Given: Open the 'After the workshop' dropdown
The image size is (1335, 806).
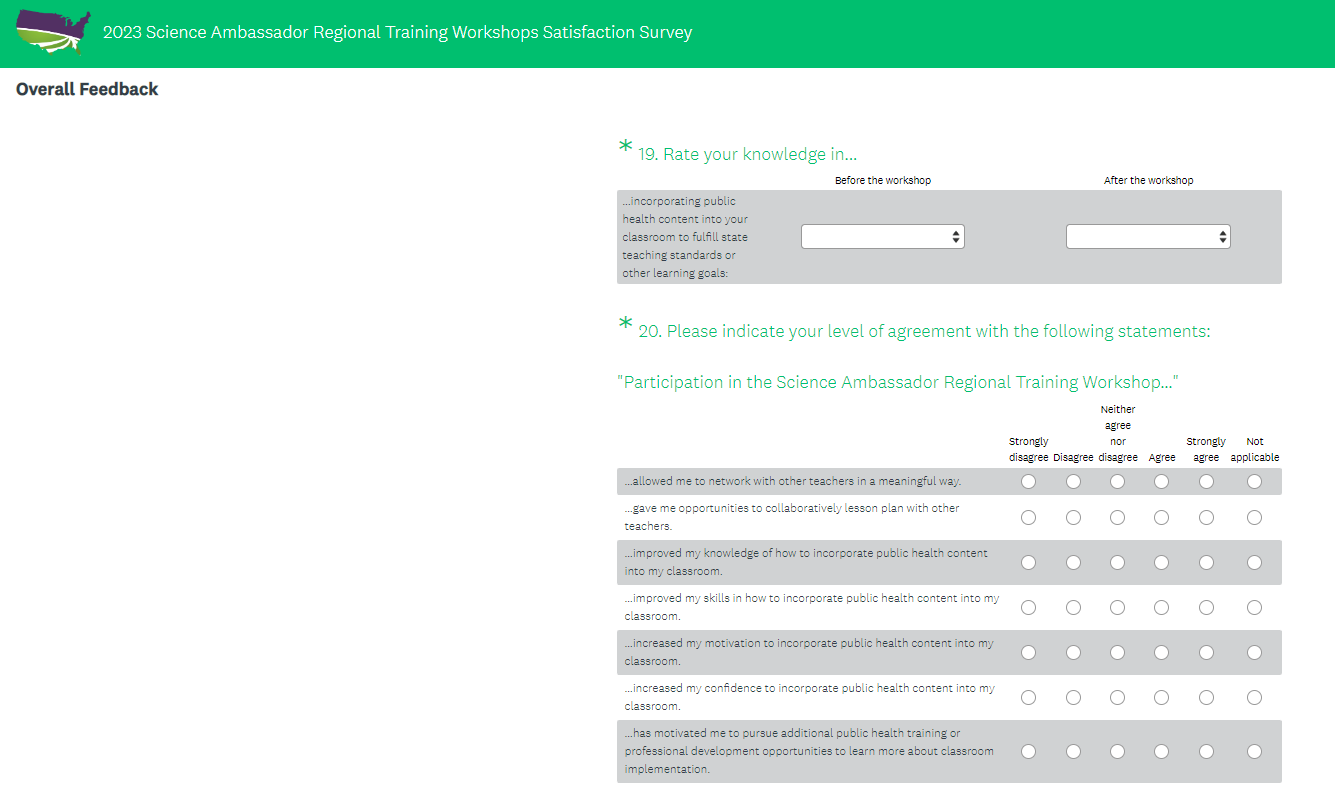Looking at the screenshot, I should (1147, 237).
